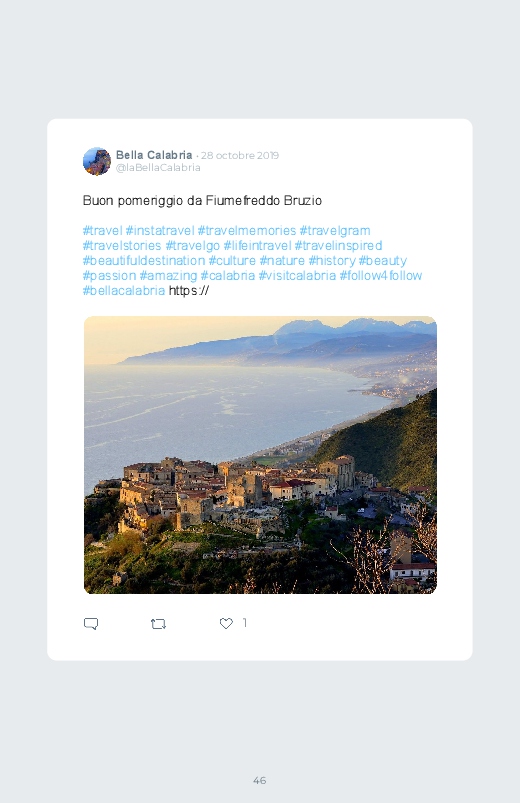Click the like count number 1
The width and height of the screenshot is (520, 803).
point(245,623)
